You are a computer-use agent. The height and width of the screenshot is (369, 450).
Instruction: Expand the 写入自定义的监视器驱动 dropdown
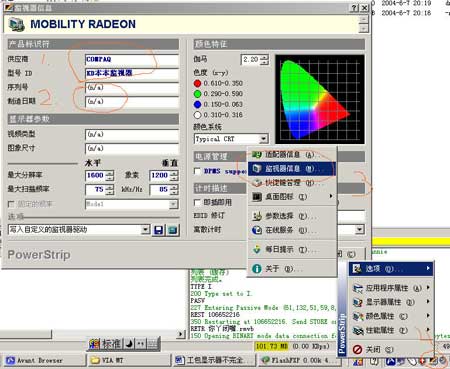[145, 230]
